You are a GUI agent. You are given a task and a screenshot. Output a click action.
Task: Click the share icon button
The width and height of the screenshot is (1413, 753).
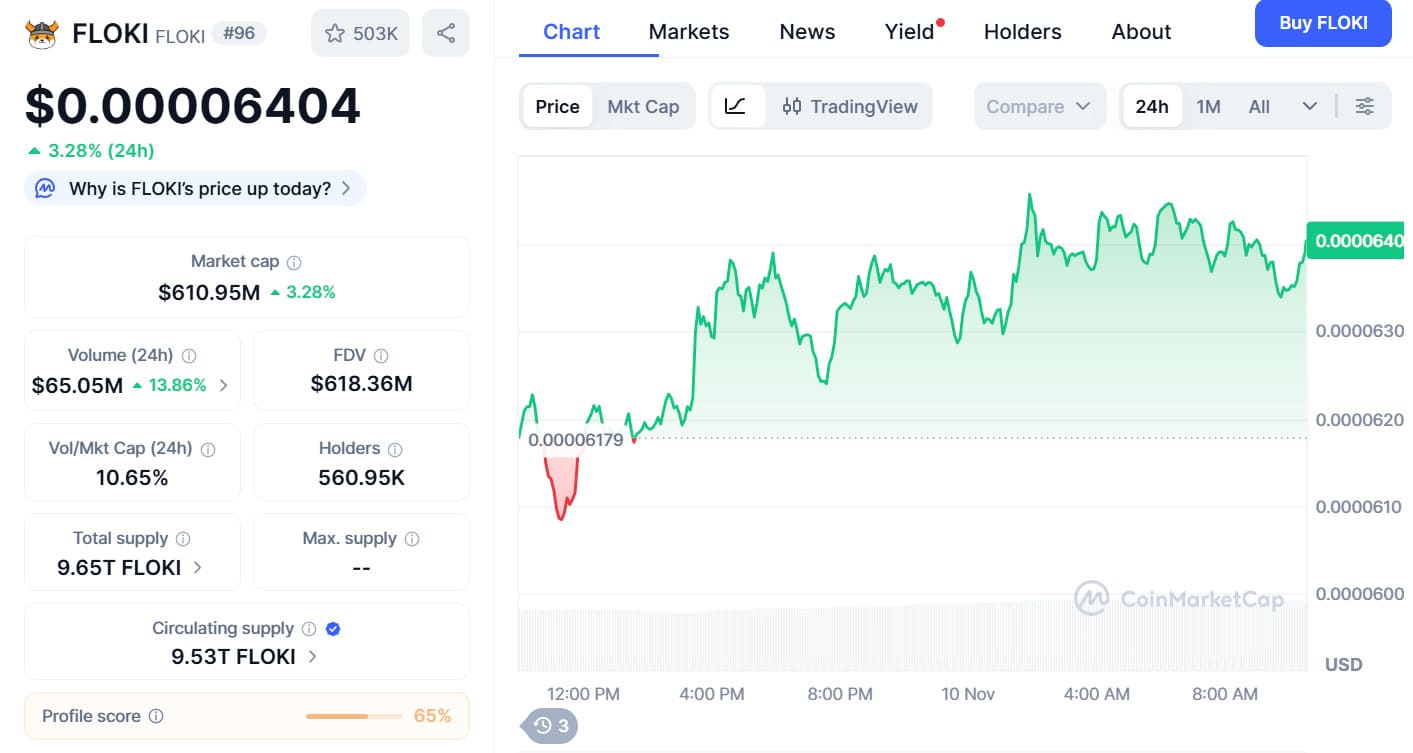446,33
